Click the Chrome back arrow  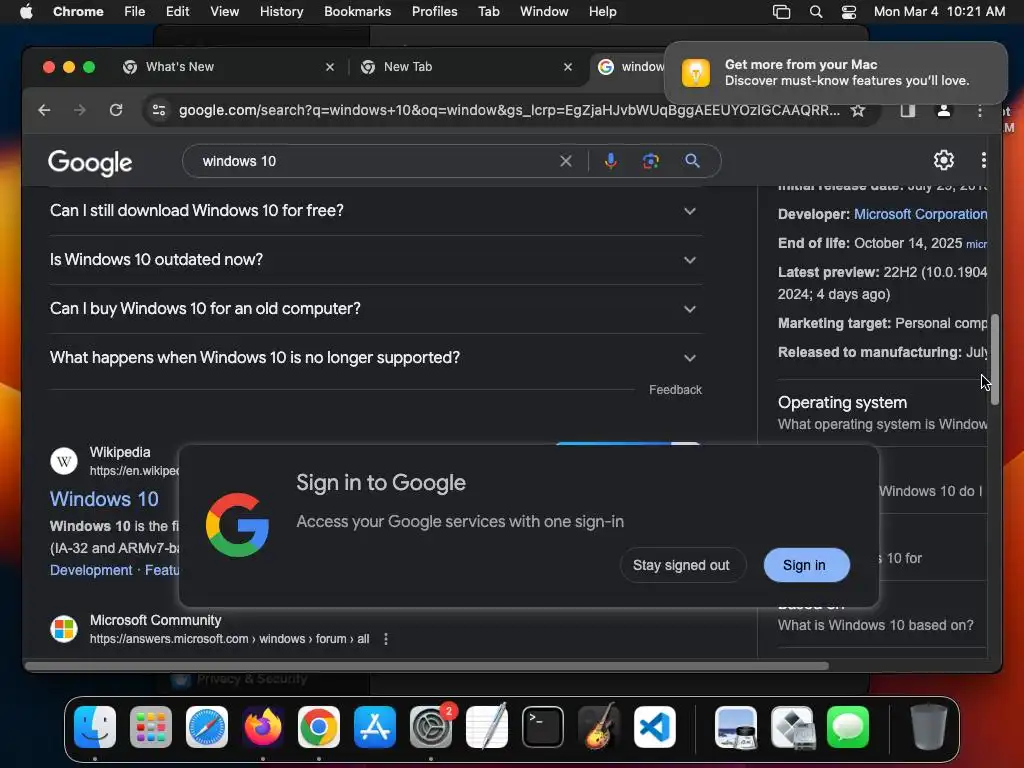coord(44,110)
